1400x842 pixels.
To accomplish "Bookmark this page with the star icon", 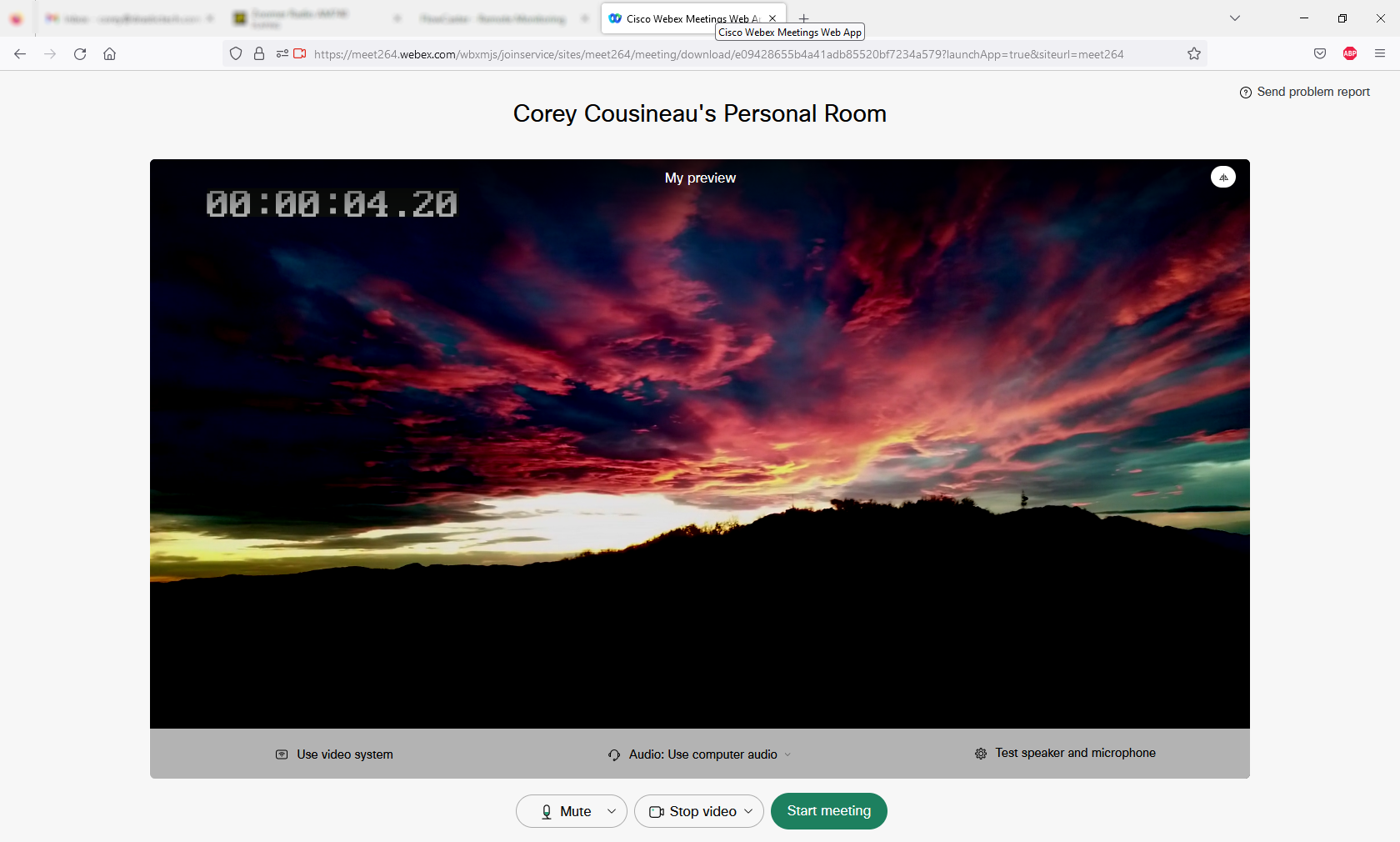I will coord(1194,53).
